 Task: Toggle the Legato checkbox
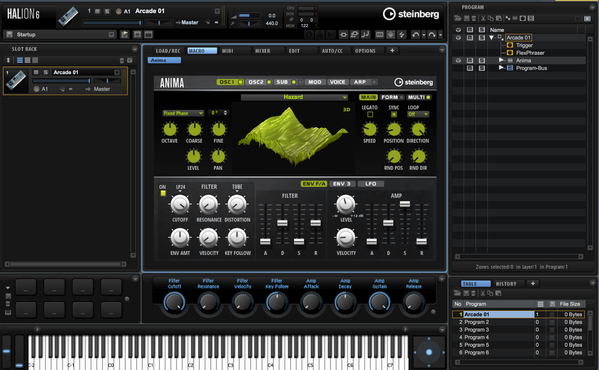point(370,114)
